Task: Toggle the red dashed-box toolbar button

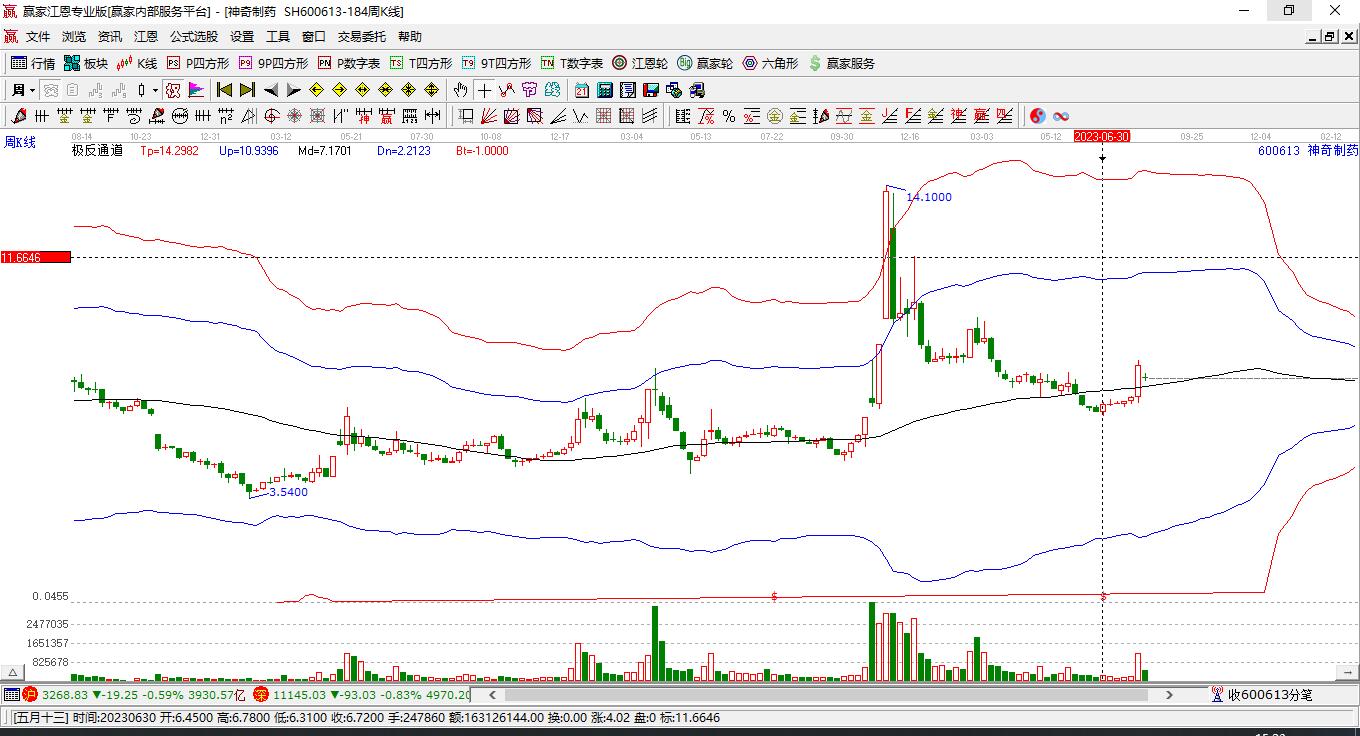Action: (x=173, y=90)
